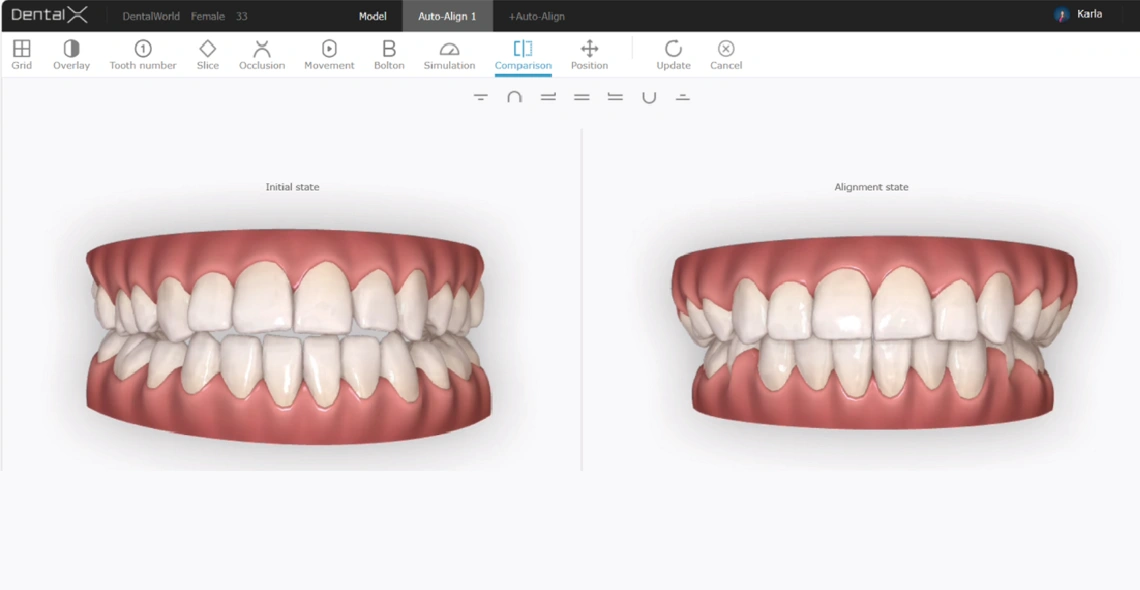Select the Occlusion tool
This screenshot has width=1140, height=590.
[262, 55]
